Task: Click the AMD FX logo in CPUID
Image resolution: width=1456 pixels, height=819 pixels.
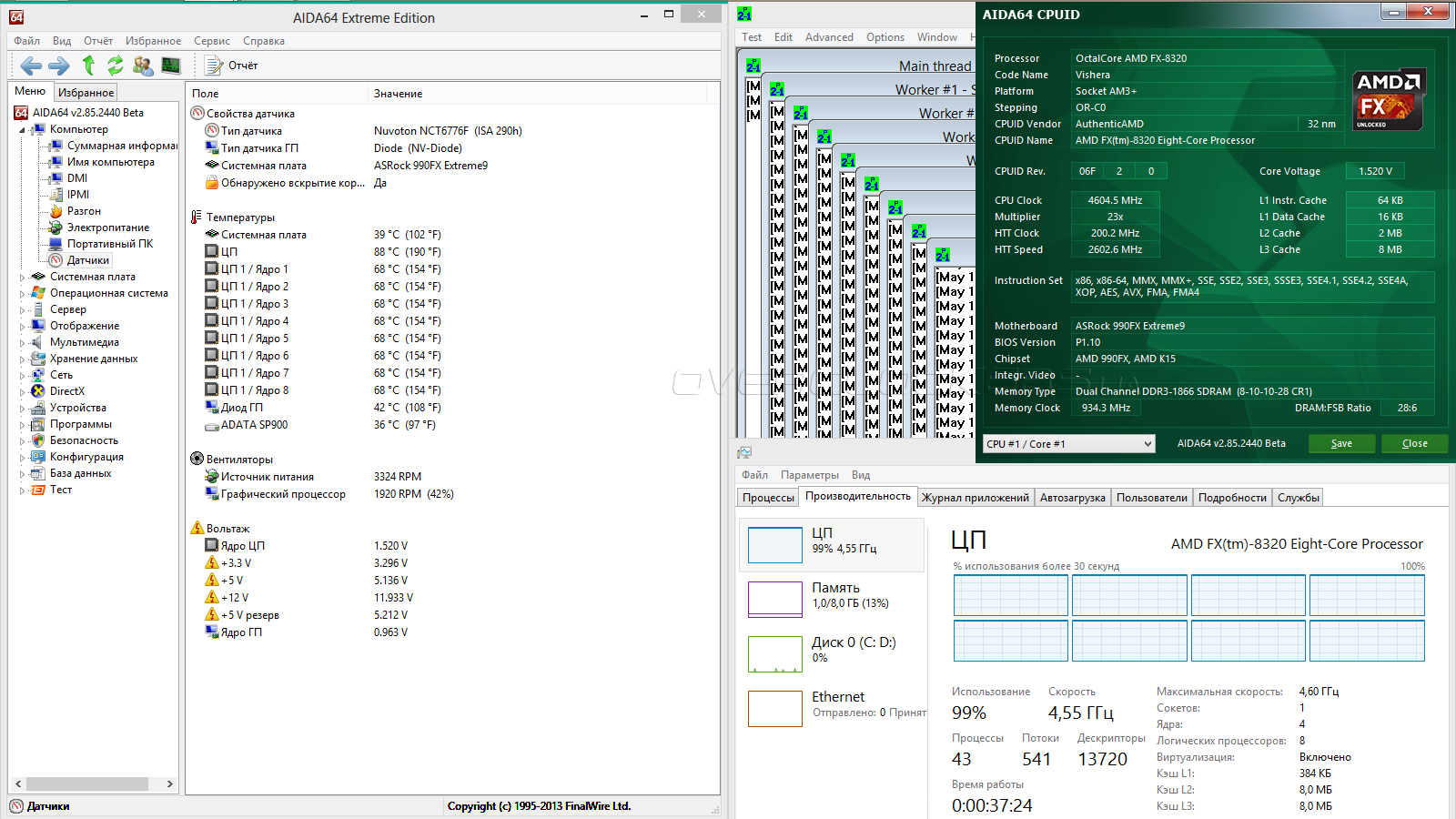Action: (1388, 98)
